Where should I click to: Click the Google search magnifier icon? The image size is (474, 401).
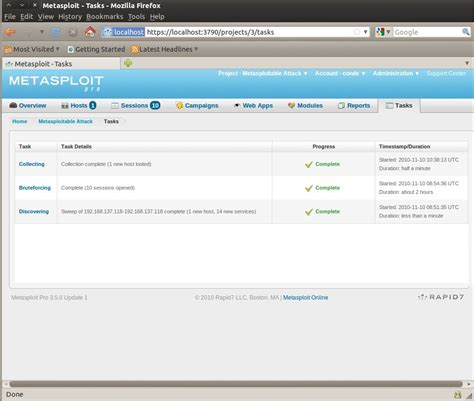[466, 32]
